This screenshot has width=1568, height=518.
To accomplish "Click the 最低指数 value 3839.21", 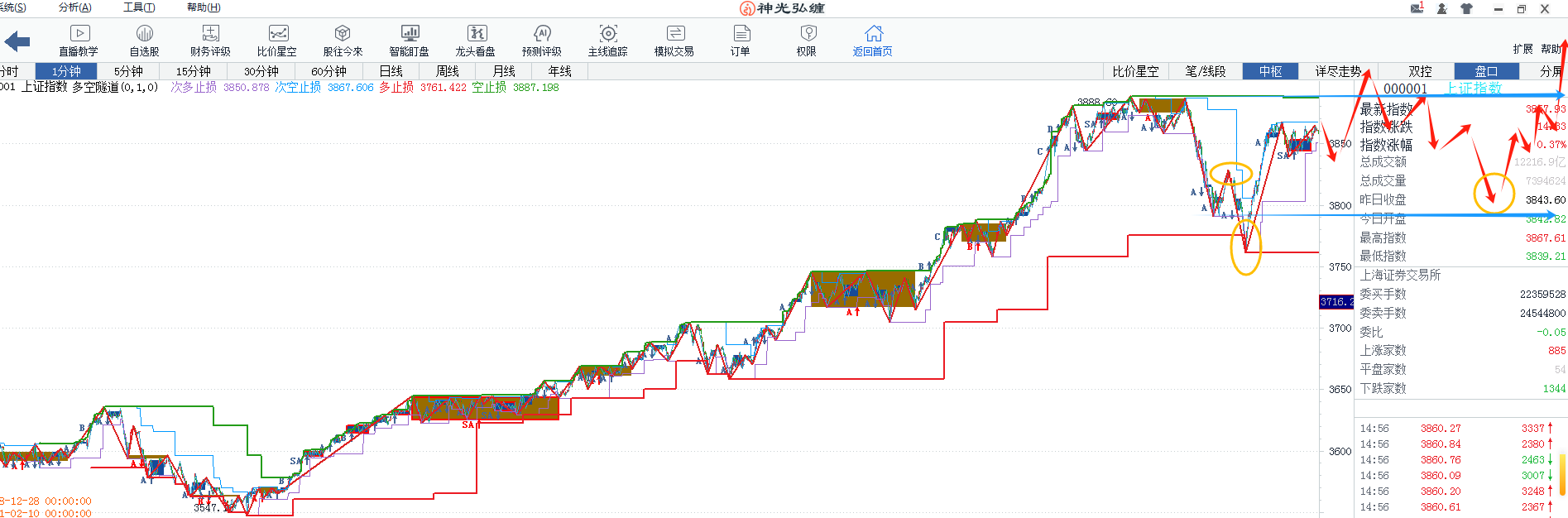I will click(1546, 256).
